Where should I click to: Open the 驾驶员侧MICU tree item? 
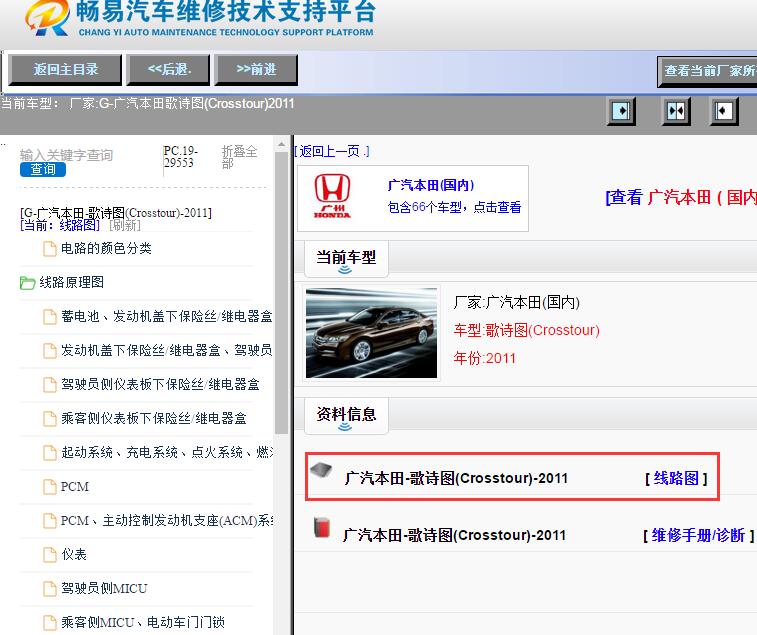104,588
